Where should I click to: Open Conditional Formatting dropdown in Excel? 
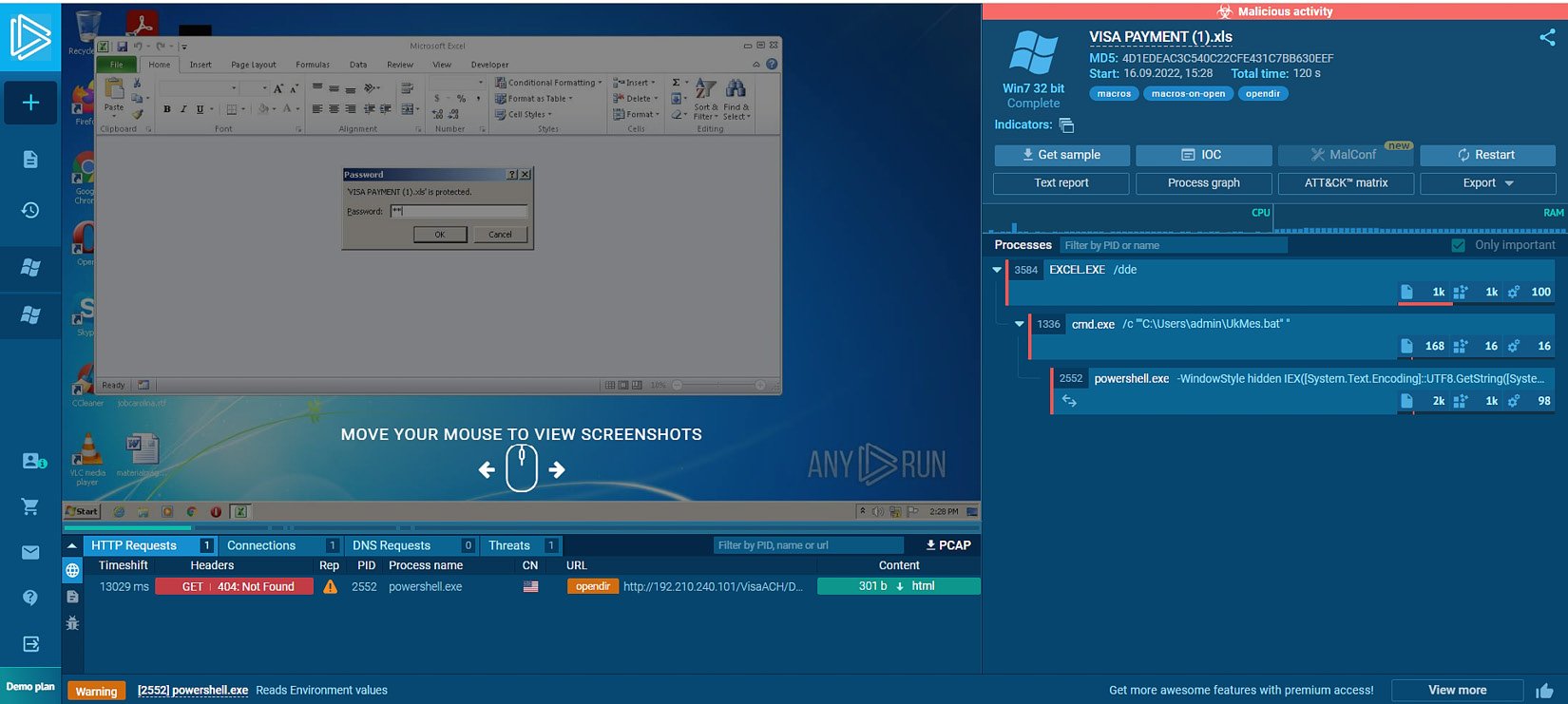click(548, 83)
